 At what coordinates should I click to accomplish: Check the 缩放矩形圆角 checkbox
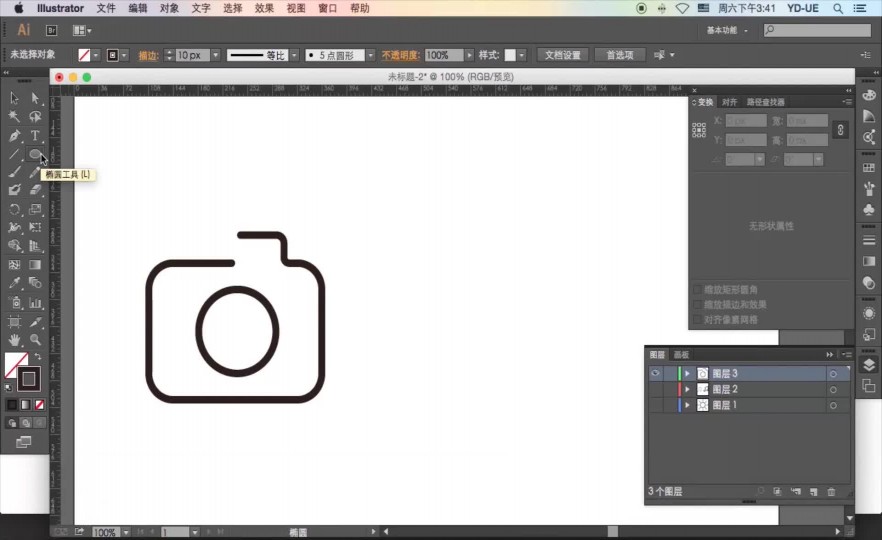tap(697, 290)
